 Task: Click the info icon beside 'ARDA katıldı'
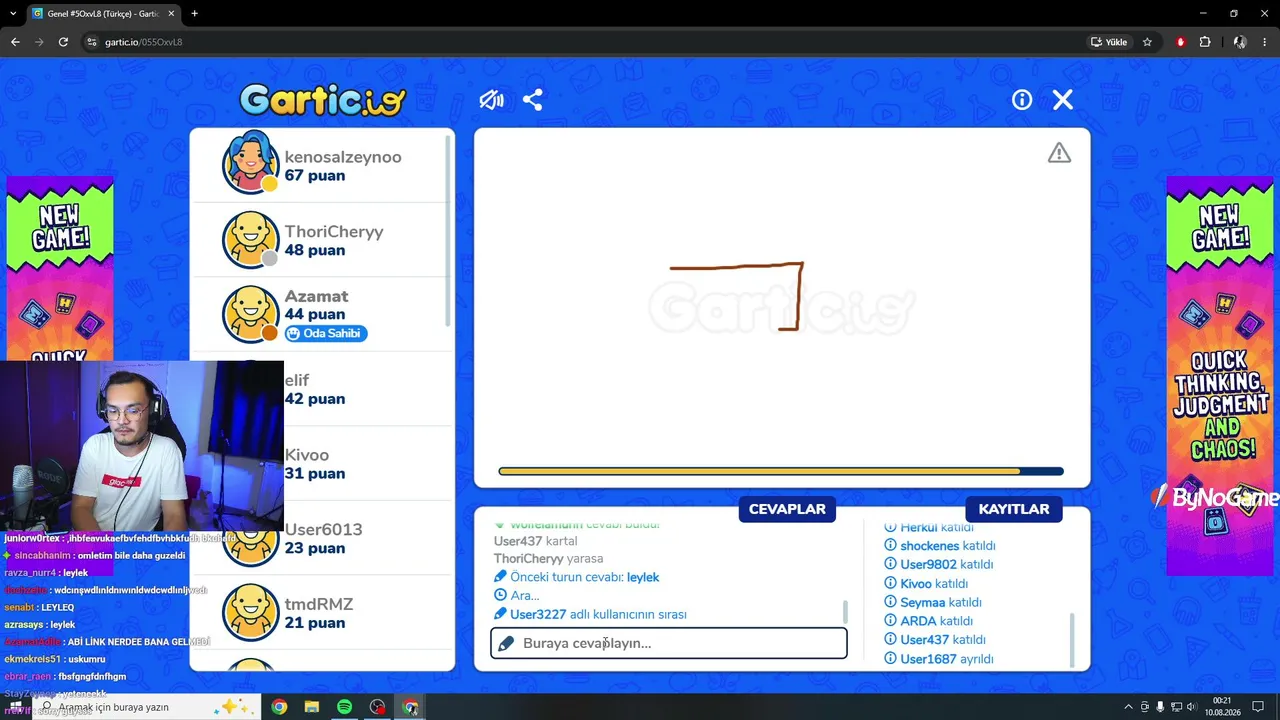tap(890, 621)
